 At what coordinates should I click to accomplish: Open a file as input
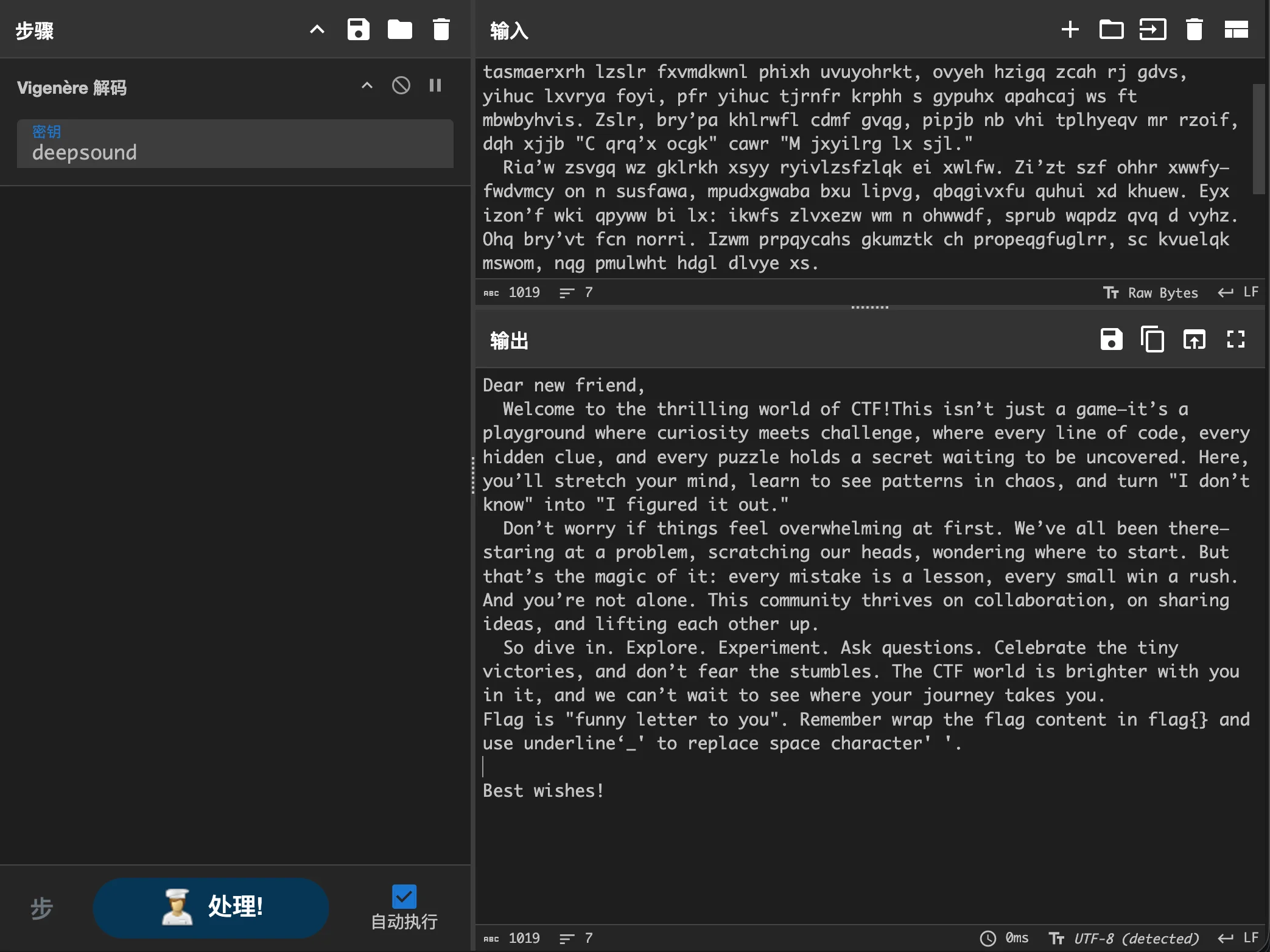[x=1152, y=29]
